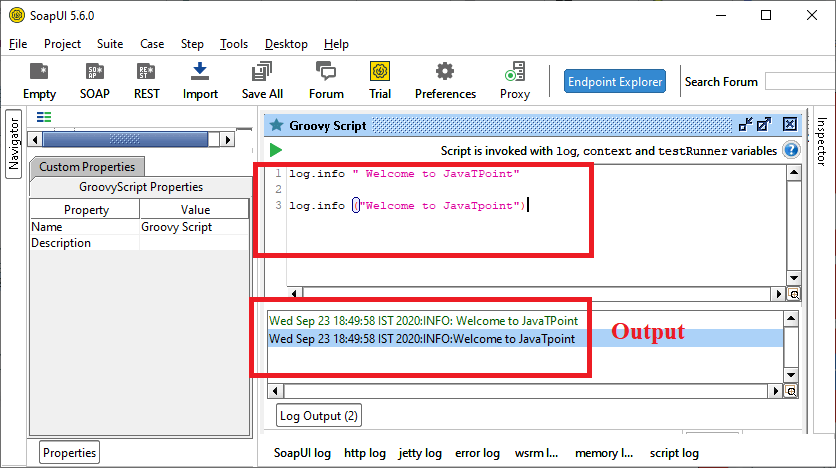Screen dimensions: 836x468
Task: Import a project with Import icon
Action: pyautogui.click(x=200, y=81)
